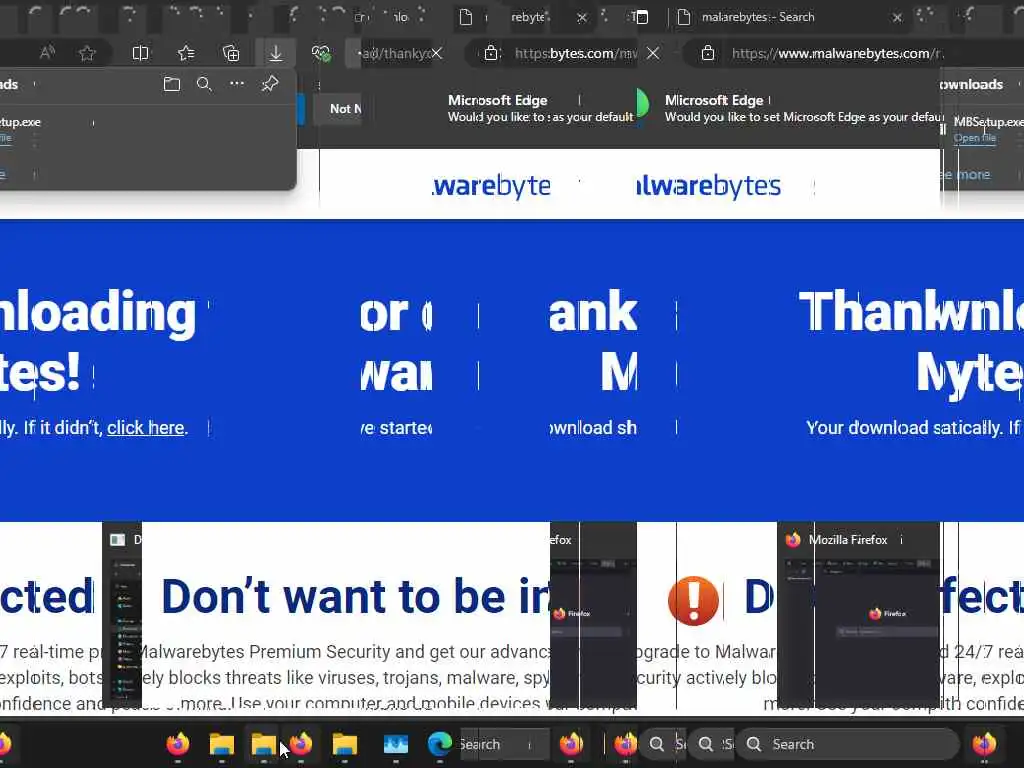1024x768 pixels.
Task: Click 'Your download' subtitle text in banner
Action: coord(867,428)
